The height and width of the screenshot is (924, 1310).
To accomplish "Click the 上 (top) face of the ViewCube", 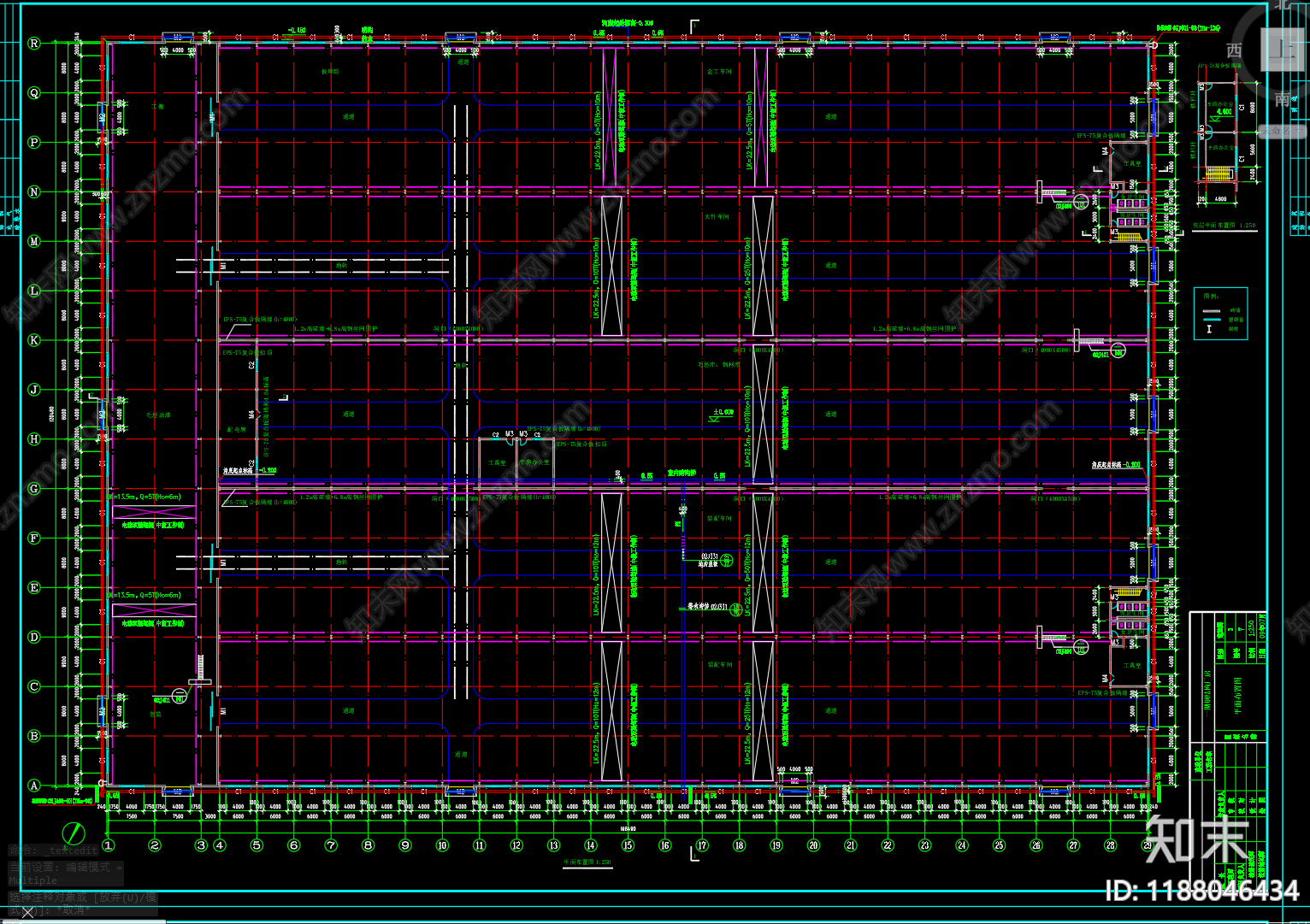I will click(x=1283, y=50).
